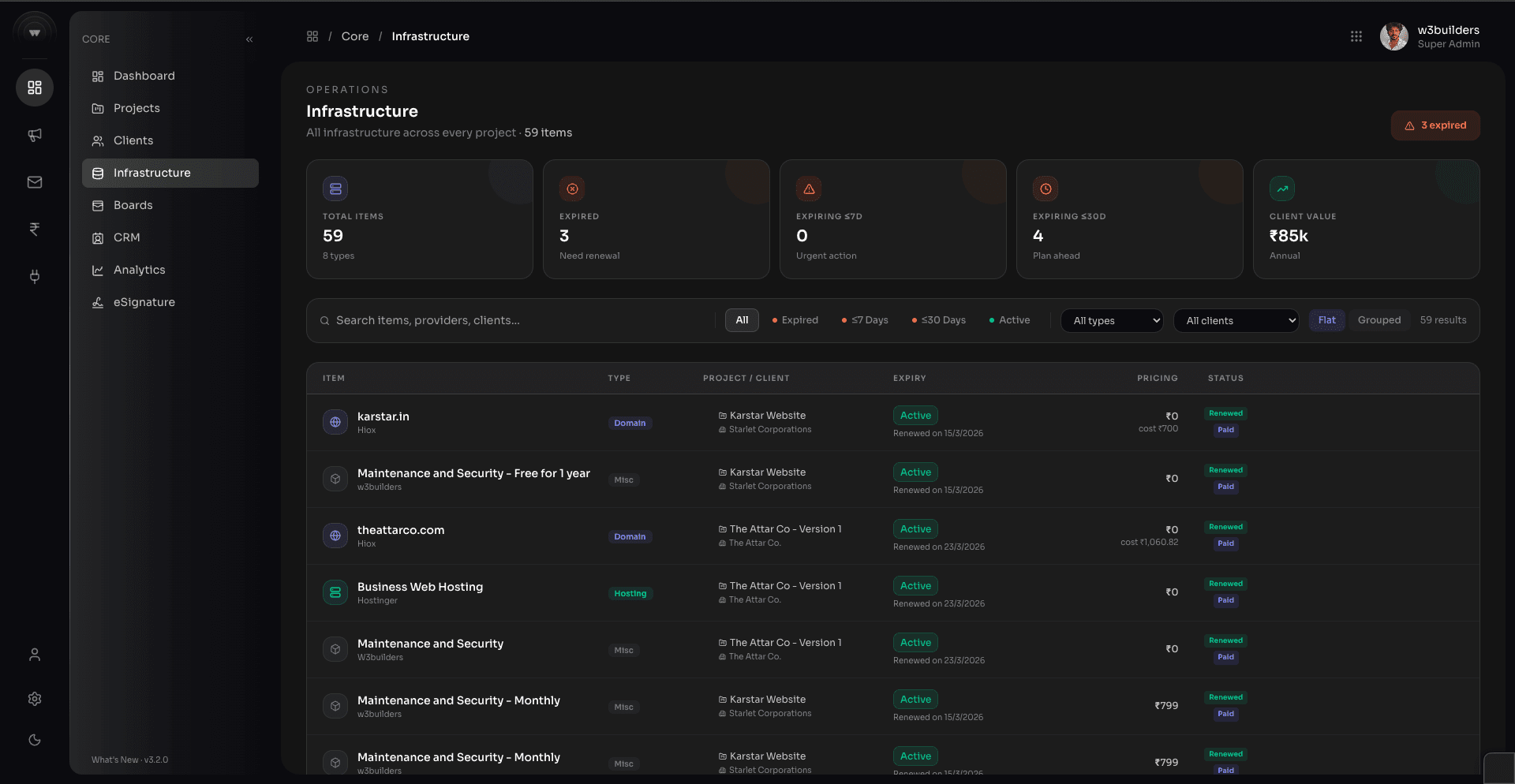Open the plug integrations icon in left rail
Viewport: 1515px width, 784px height.
pyautogui.click(x=35, y=277)
